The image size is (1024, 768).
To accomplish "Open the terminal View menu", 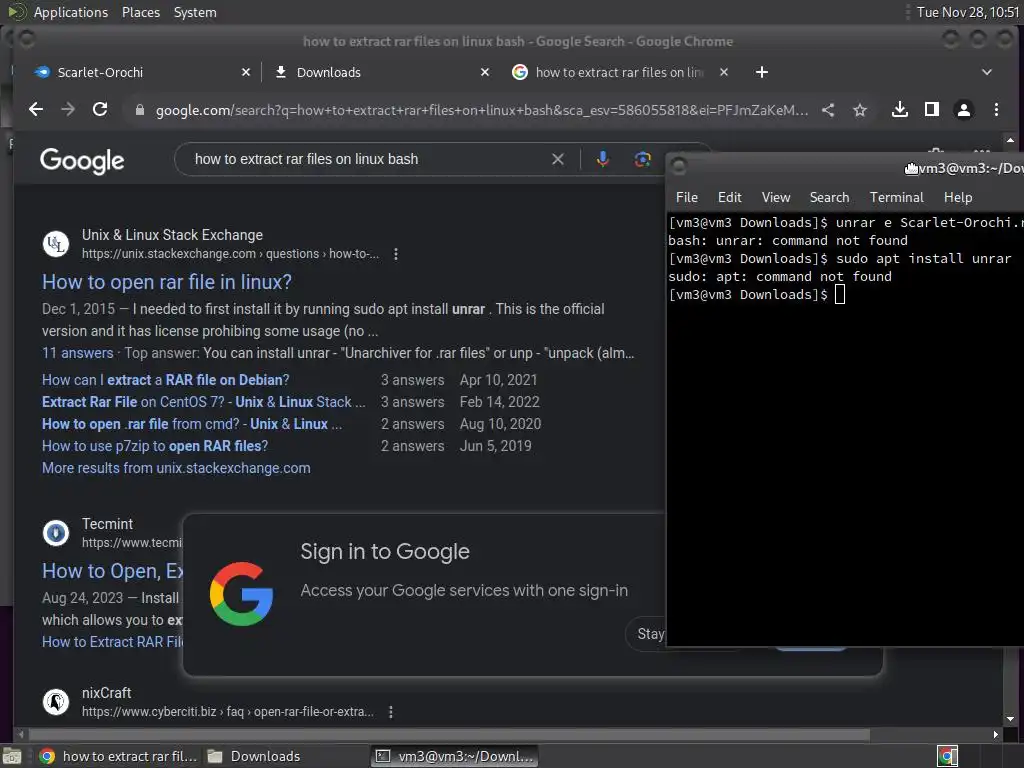I will coord(776,197).
